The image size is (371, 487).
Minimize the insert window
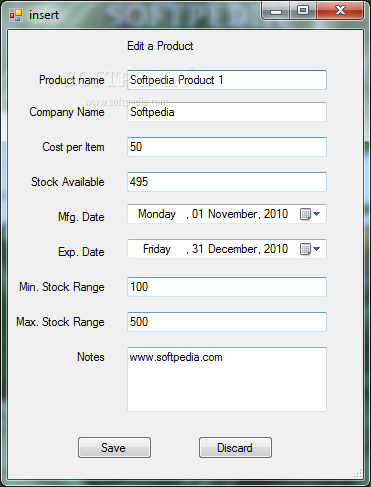coord(276,11)
